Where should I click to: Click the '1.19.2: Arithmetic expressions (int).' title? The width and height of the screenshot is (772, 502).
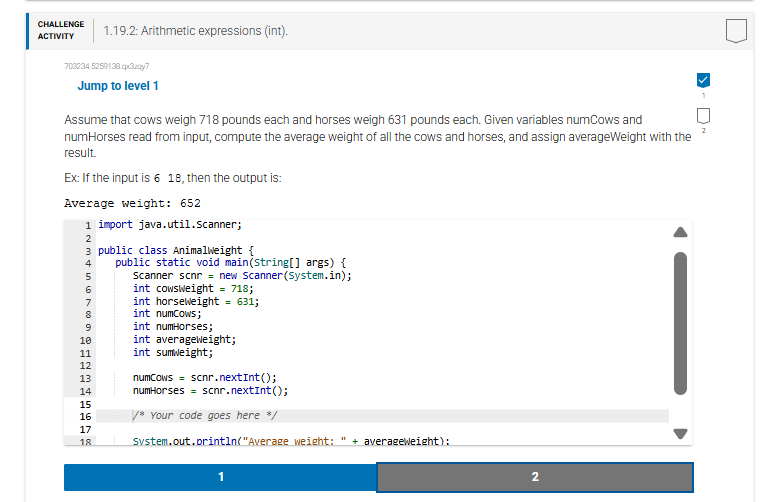[195, 31]
